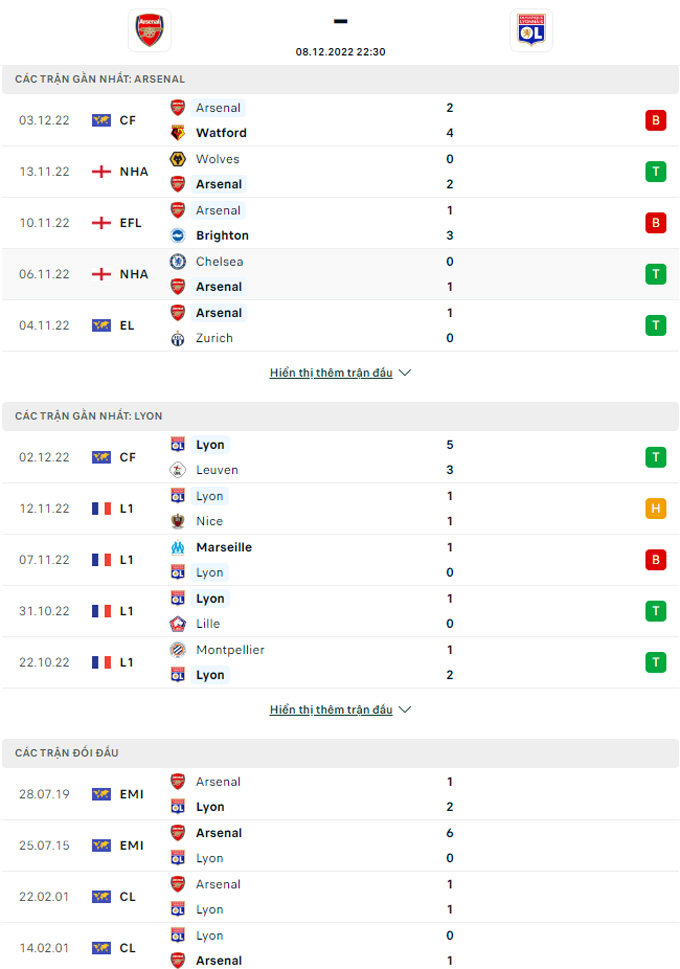The width and height of the screenshot is (680, 969).
Task: Select the 'Các trận đối đầu' section header
Action: [x=340, y=753]
